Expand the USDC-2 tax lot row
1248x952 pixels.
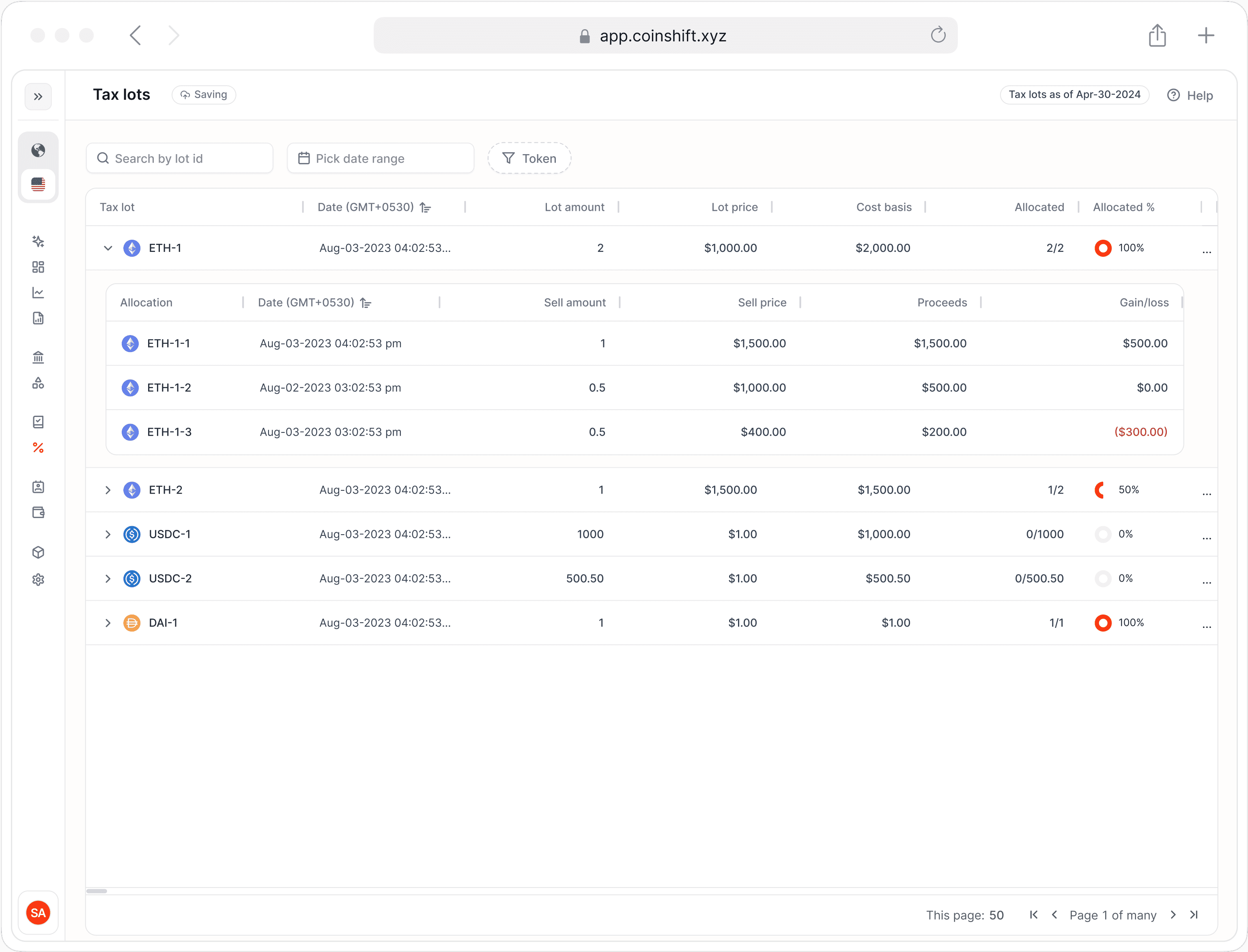pyautogui.click(x=108, y=578)
